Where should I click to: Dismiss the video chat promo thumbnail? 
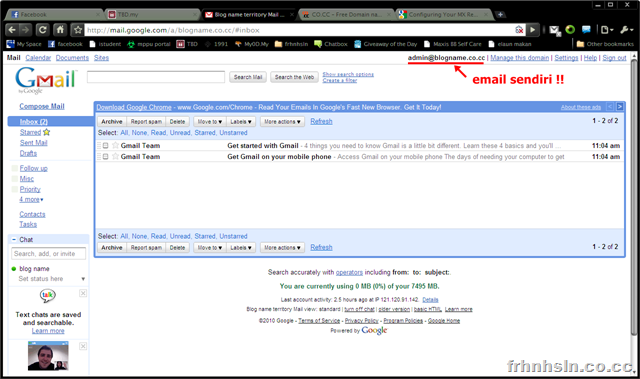[x=83, y=346]
